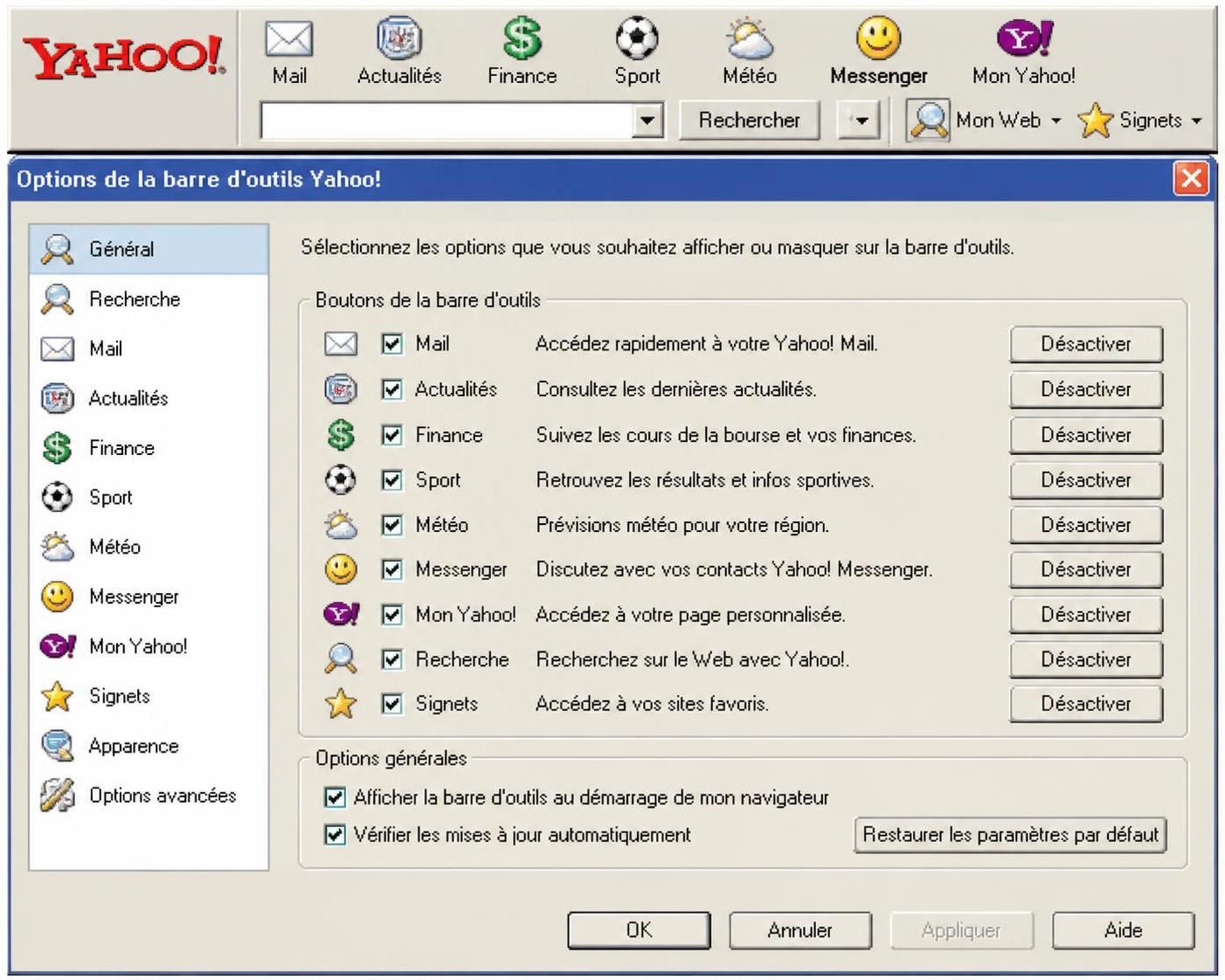Screen dimensions: 1225x980
Task: Click Désactiver in the Sport row
Action: tap(1086, 480)
